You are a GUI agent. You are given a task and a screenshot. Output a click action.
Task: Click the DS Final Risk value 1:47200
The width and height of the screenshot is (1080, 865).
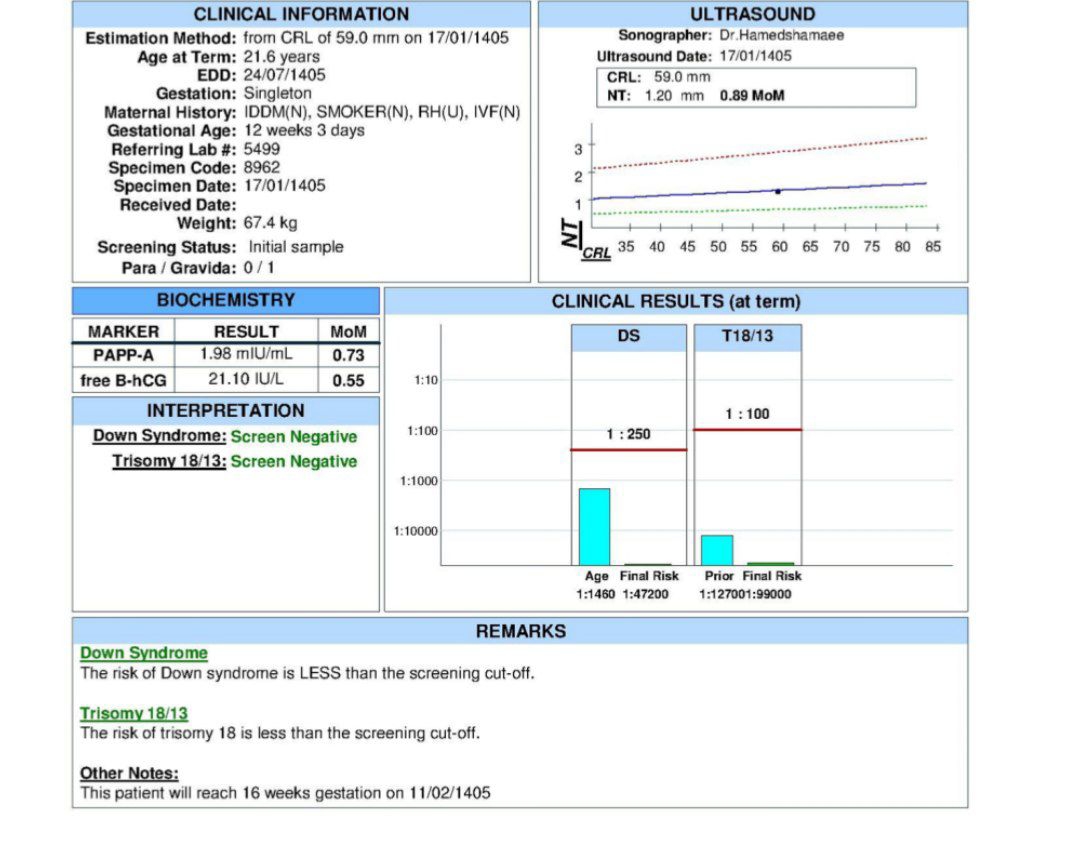645,594
